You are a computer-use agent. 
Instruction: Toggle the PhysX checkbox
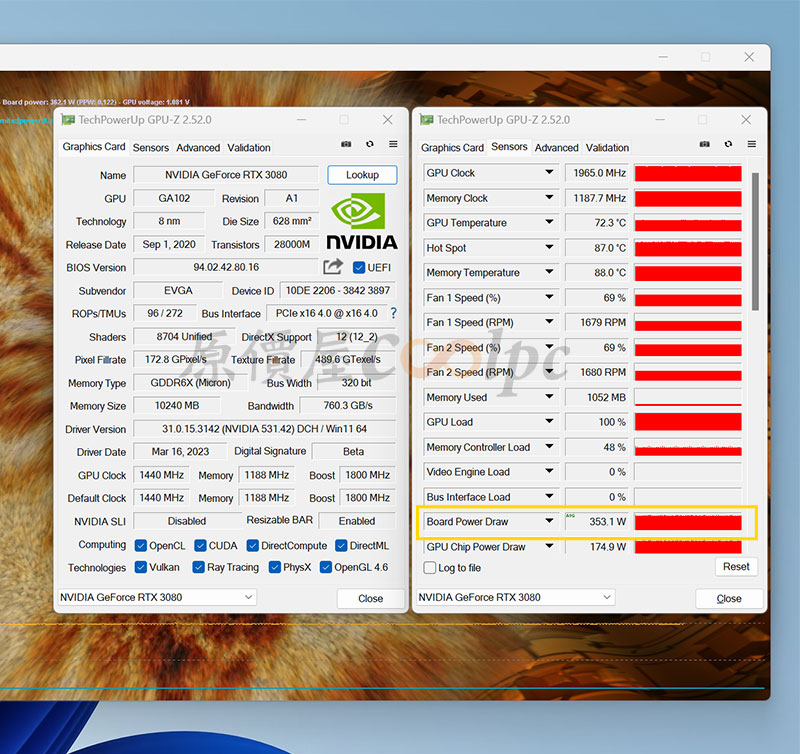(x=275, y=567)
